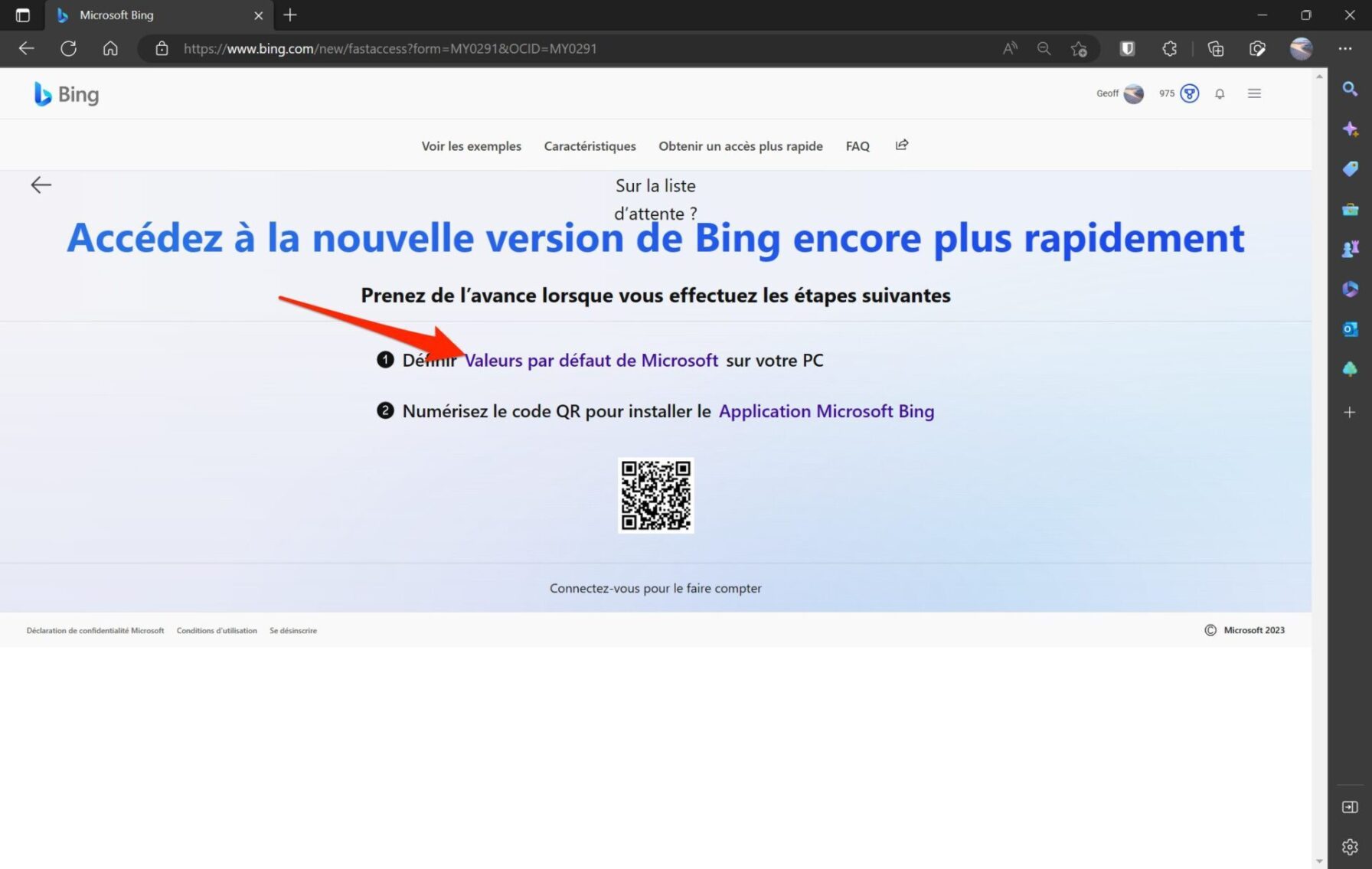Screen dimensions: 1372x869
Task: Click 'Sur la liste d'attente ?' text
Action: click(x=655, y=200)
